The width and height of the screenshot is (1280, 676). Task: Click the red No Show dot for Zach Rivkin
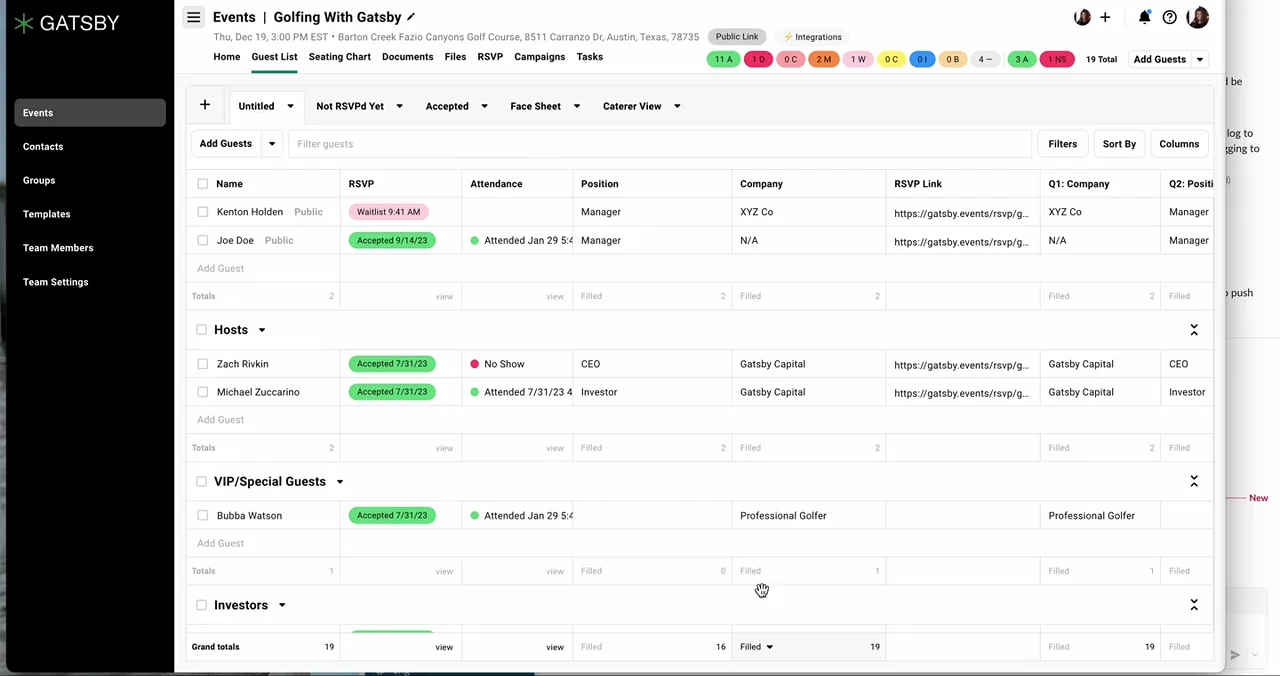pyautogui.click(x=474, y=364)
